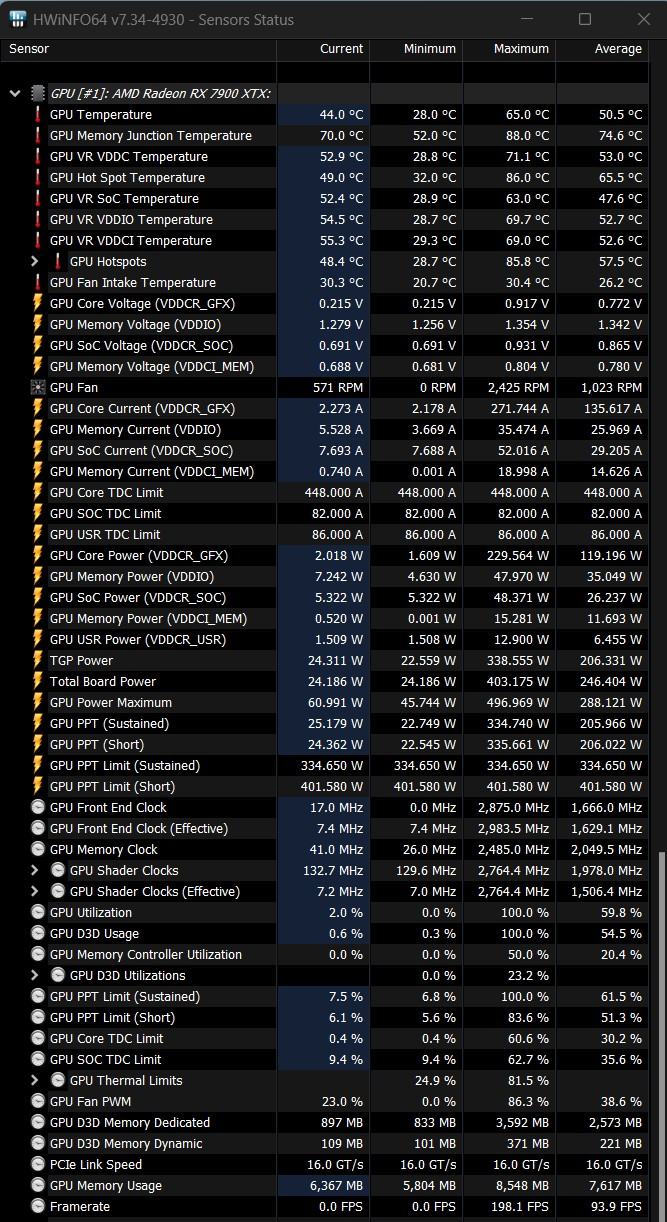Click lightning icon of GPU Core Voltage (VDDCR_GFX)
The width and height of the screenshot is (667, 1222).
(38, 303)
